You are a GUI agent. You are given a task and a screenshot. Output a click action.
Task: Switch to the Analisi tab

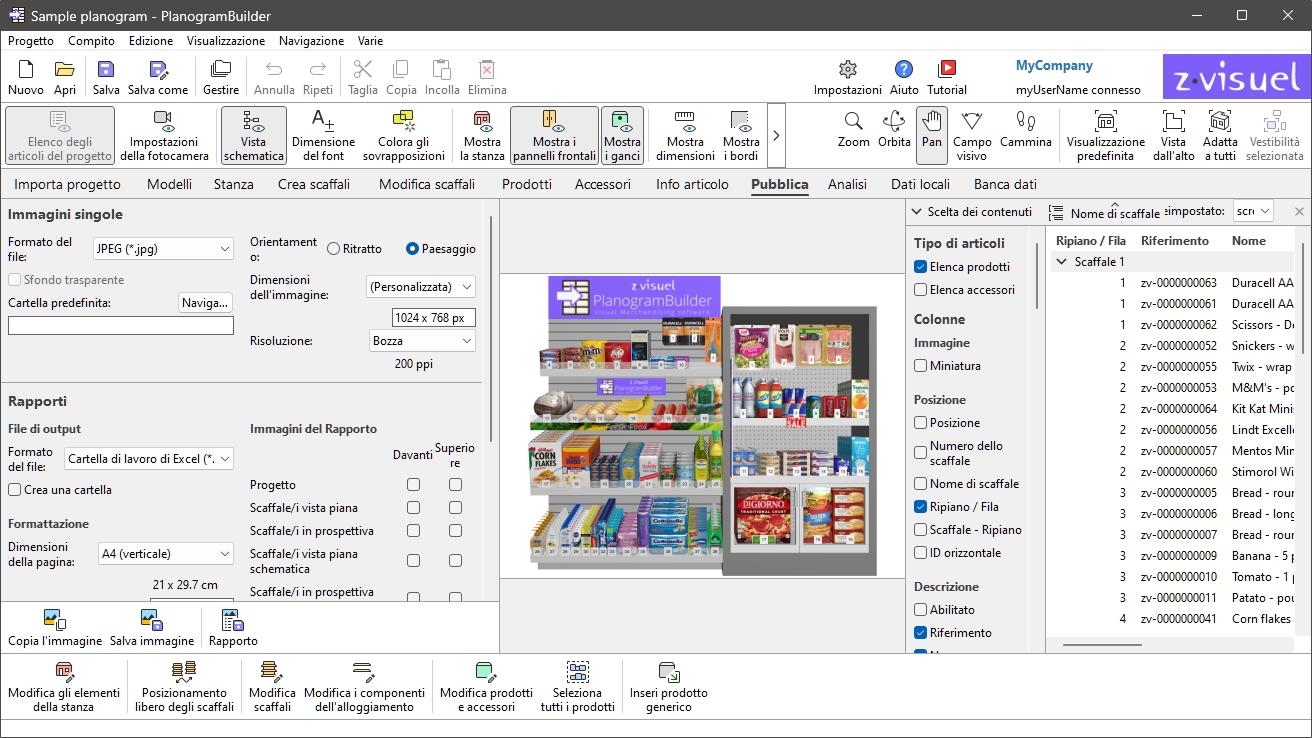tap(846, 184)
